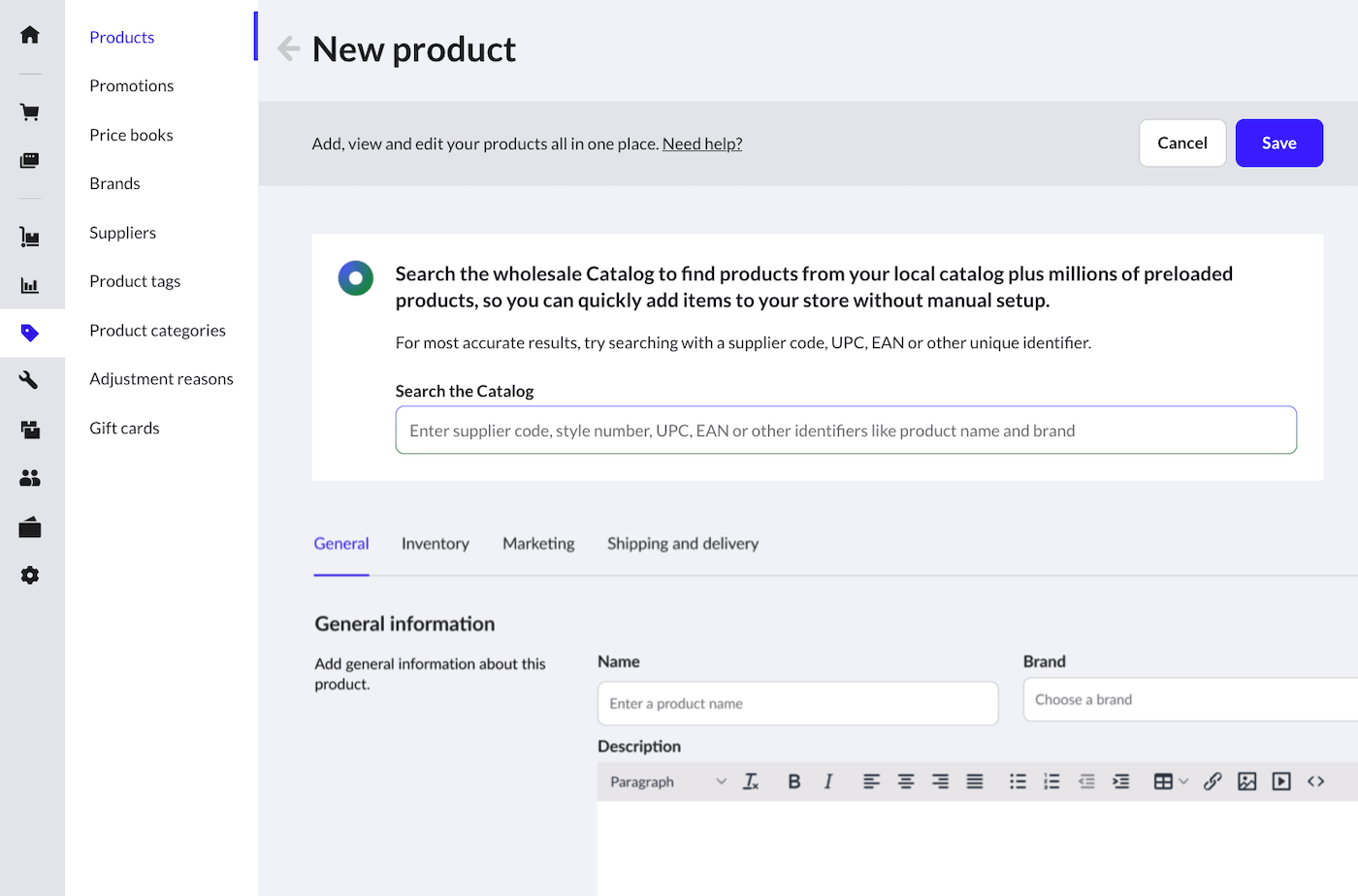Image resolution: width=1358 pixels, height=896 pixels.
Task: Insert a bulleted list
Action: pyautogui.click(x=1018, y=782)
